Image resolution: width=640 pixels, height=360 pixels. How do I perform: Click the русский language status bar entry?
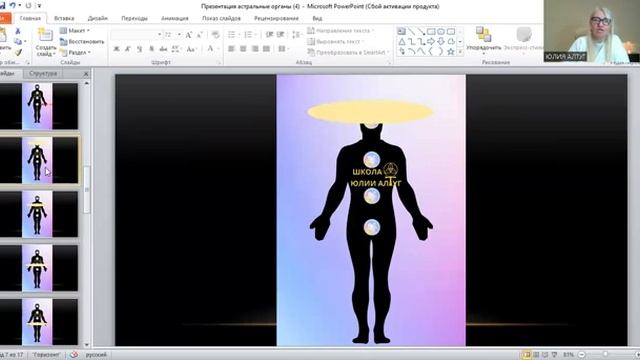[x=96, y=355]
